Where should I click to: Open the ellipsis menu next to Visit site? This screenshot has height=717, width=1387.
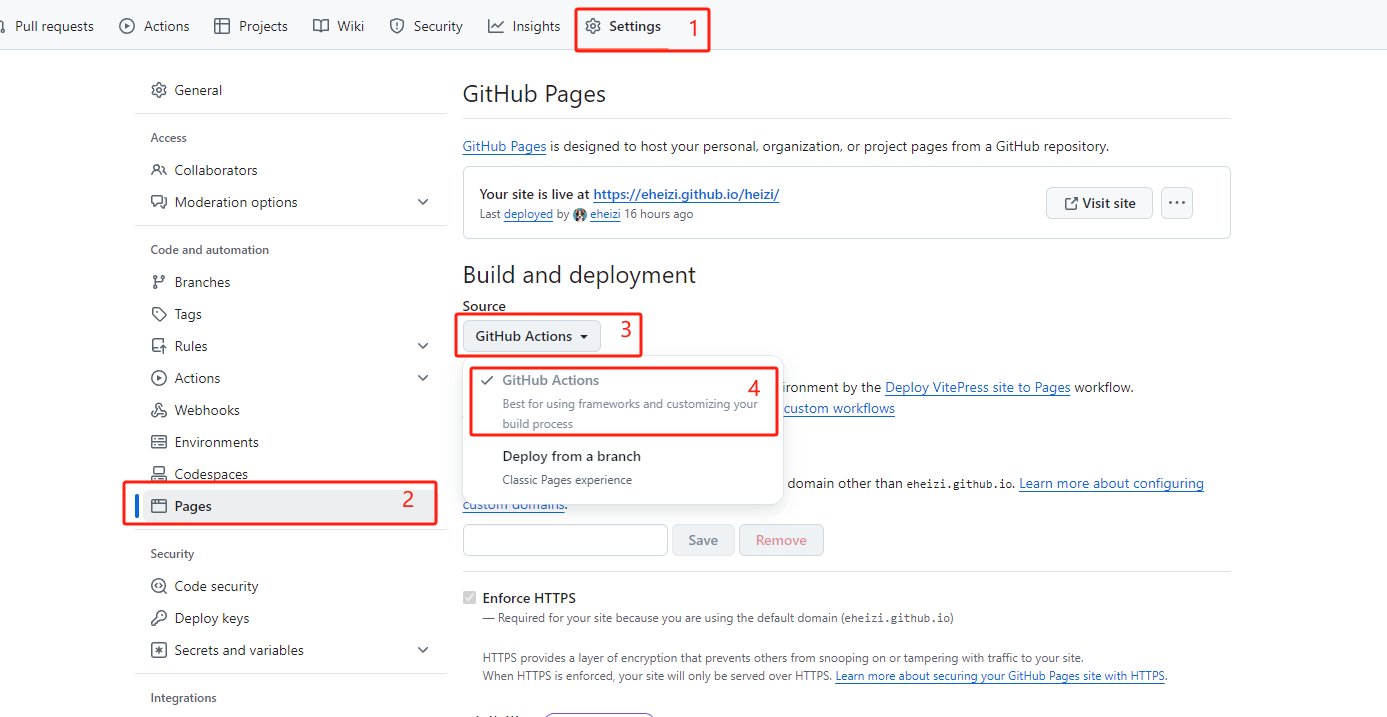click(x=1176, y=202)
